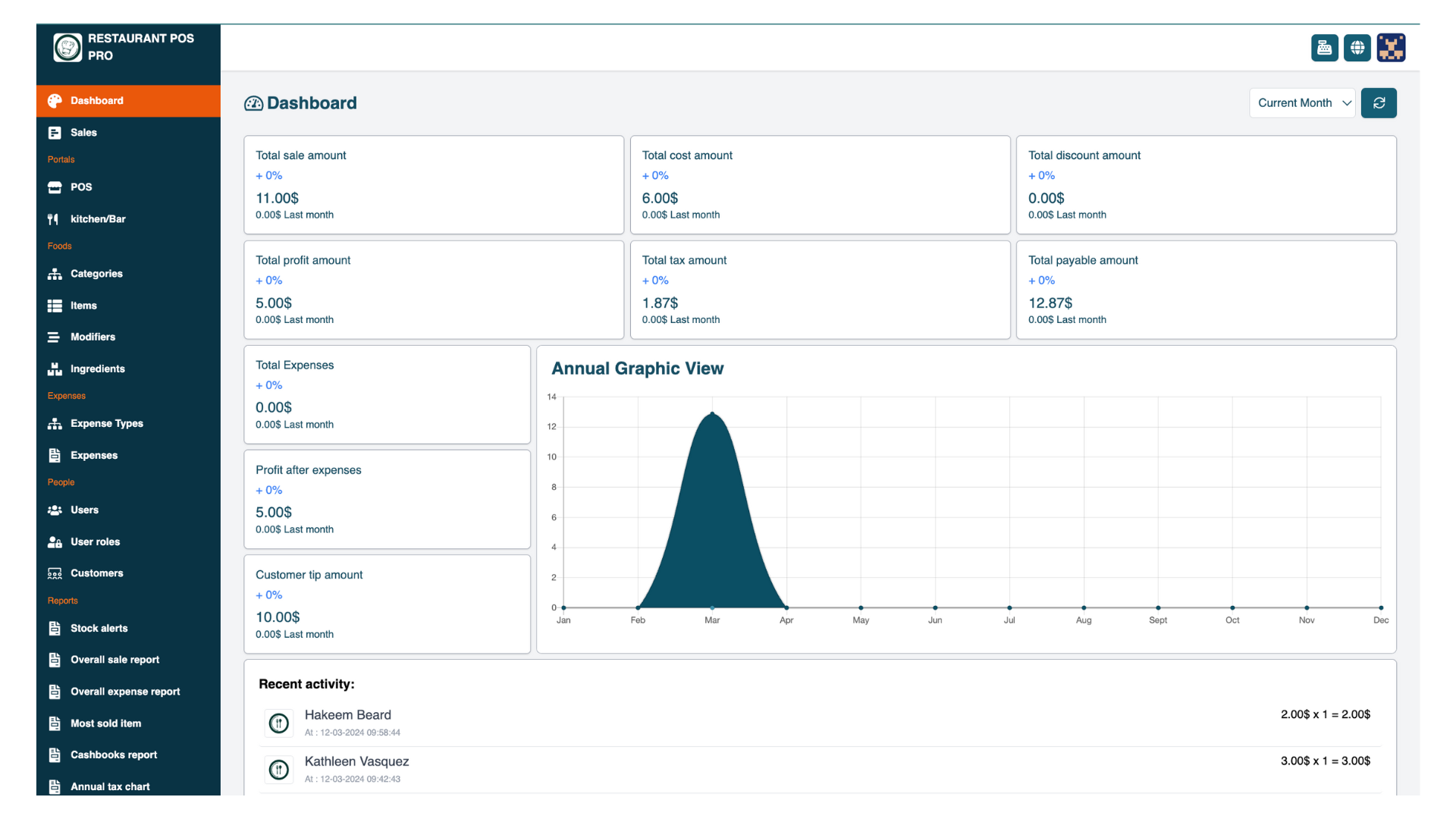The image size is (1456, 819).
Task: Open the Current Month dropdown
Action: [1302, 103]
